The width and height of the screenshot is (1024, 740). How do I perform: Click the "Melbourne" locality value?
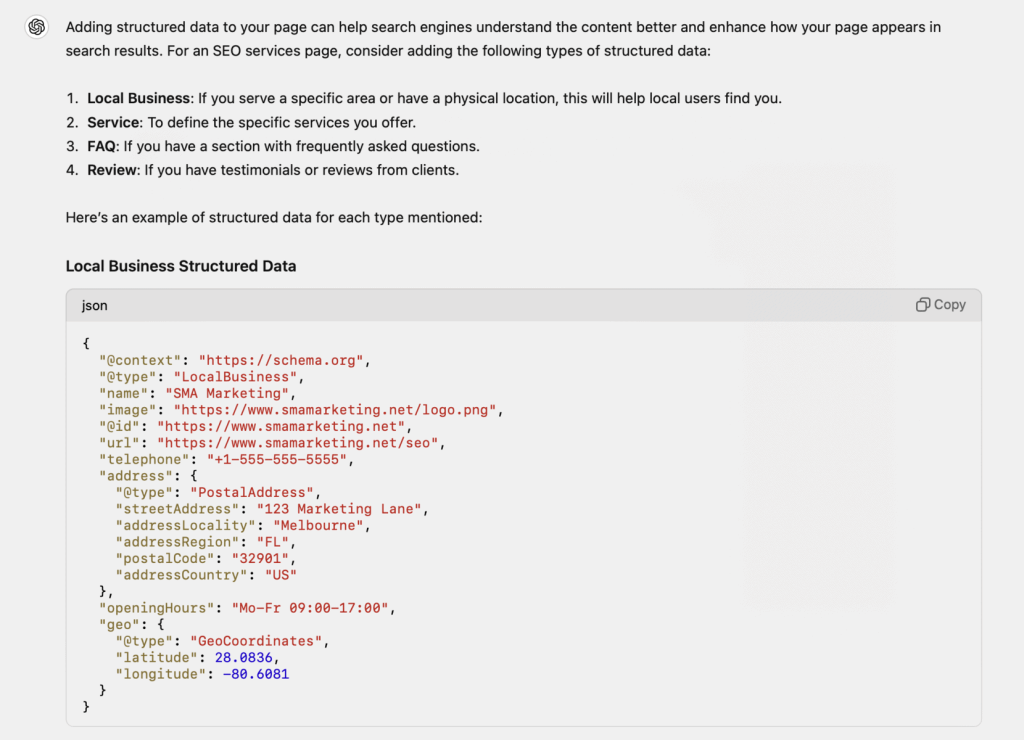[318, 526]
